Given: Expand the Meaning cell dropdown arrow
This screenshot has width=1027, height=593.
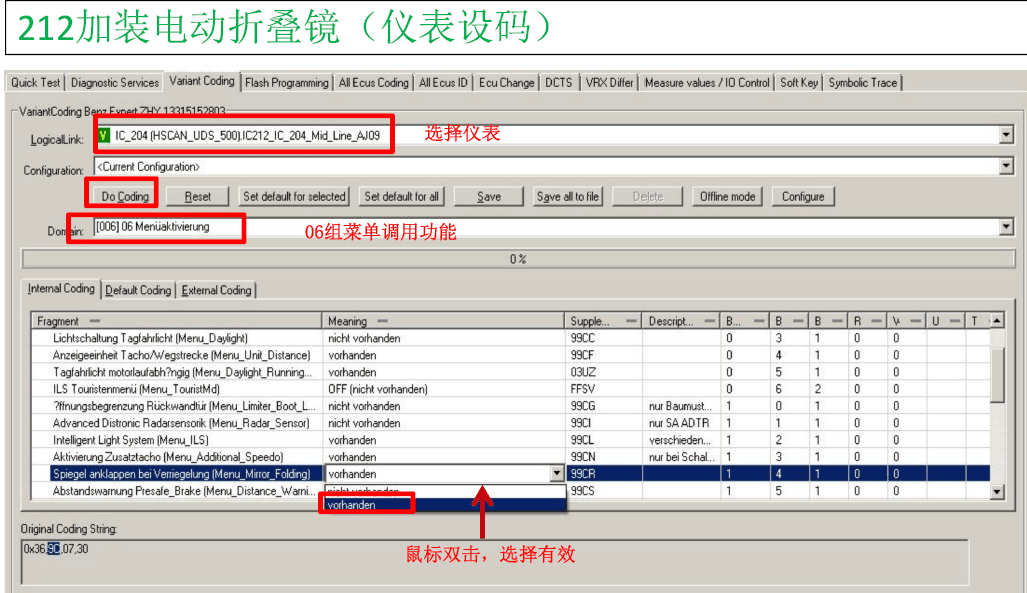Looking at the screenshot, I should point(557,474).
